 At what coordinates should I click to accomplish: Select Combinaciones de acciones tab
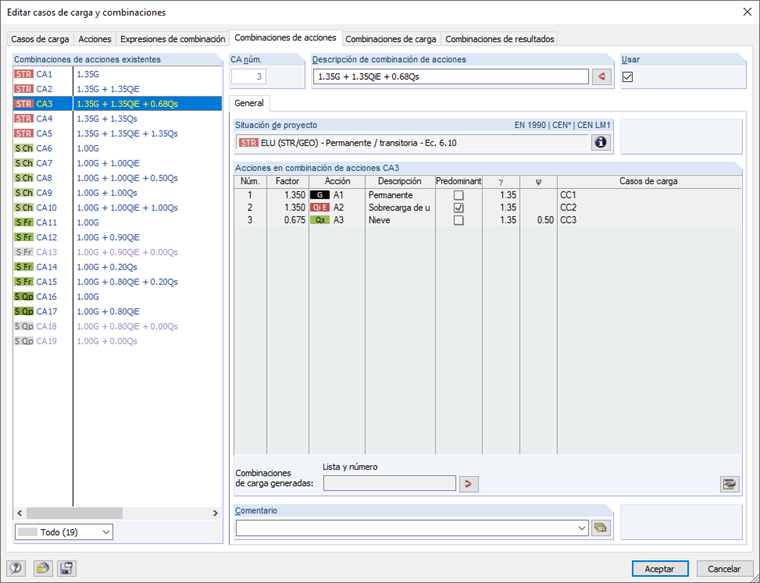pos(285,38)
